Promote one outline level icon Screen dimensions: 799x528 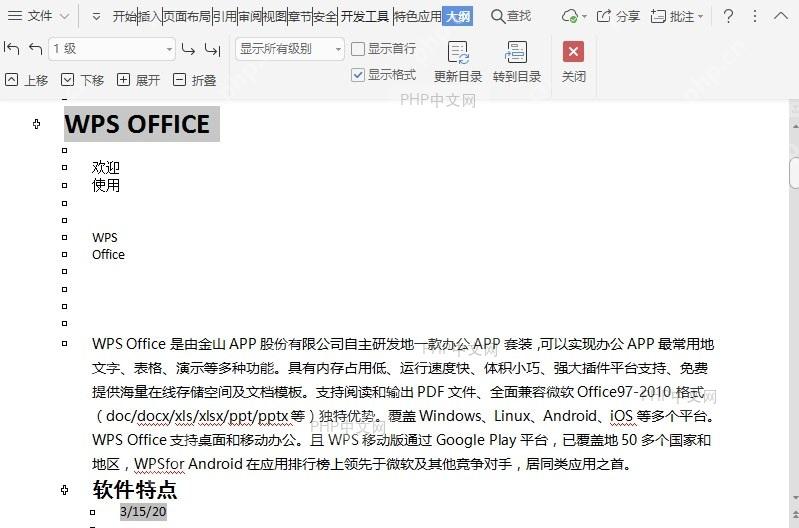[x=36, y=48]
